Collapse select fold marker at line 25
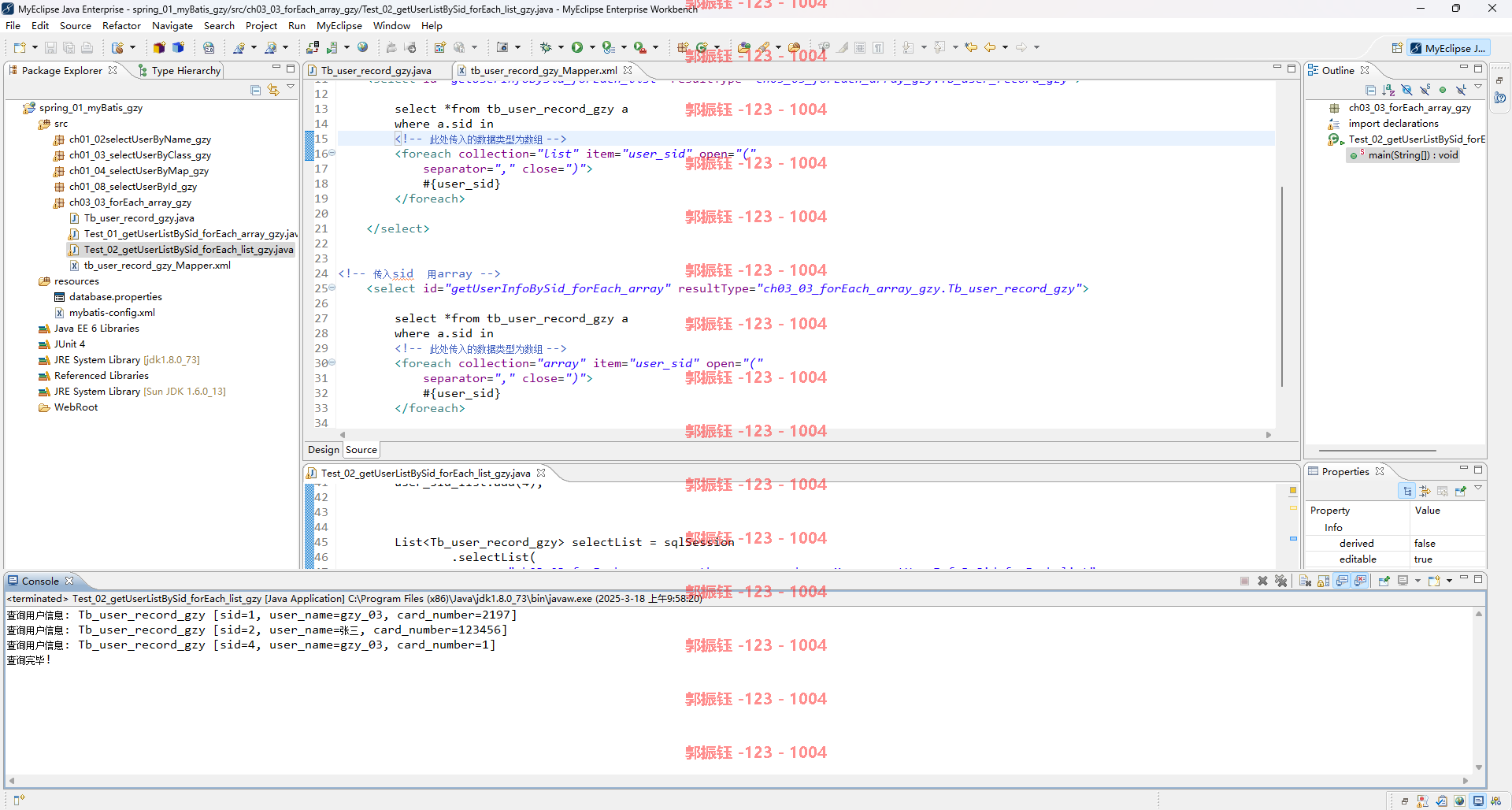1512x810 pixels. [332, 288]
